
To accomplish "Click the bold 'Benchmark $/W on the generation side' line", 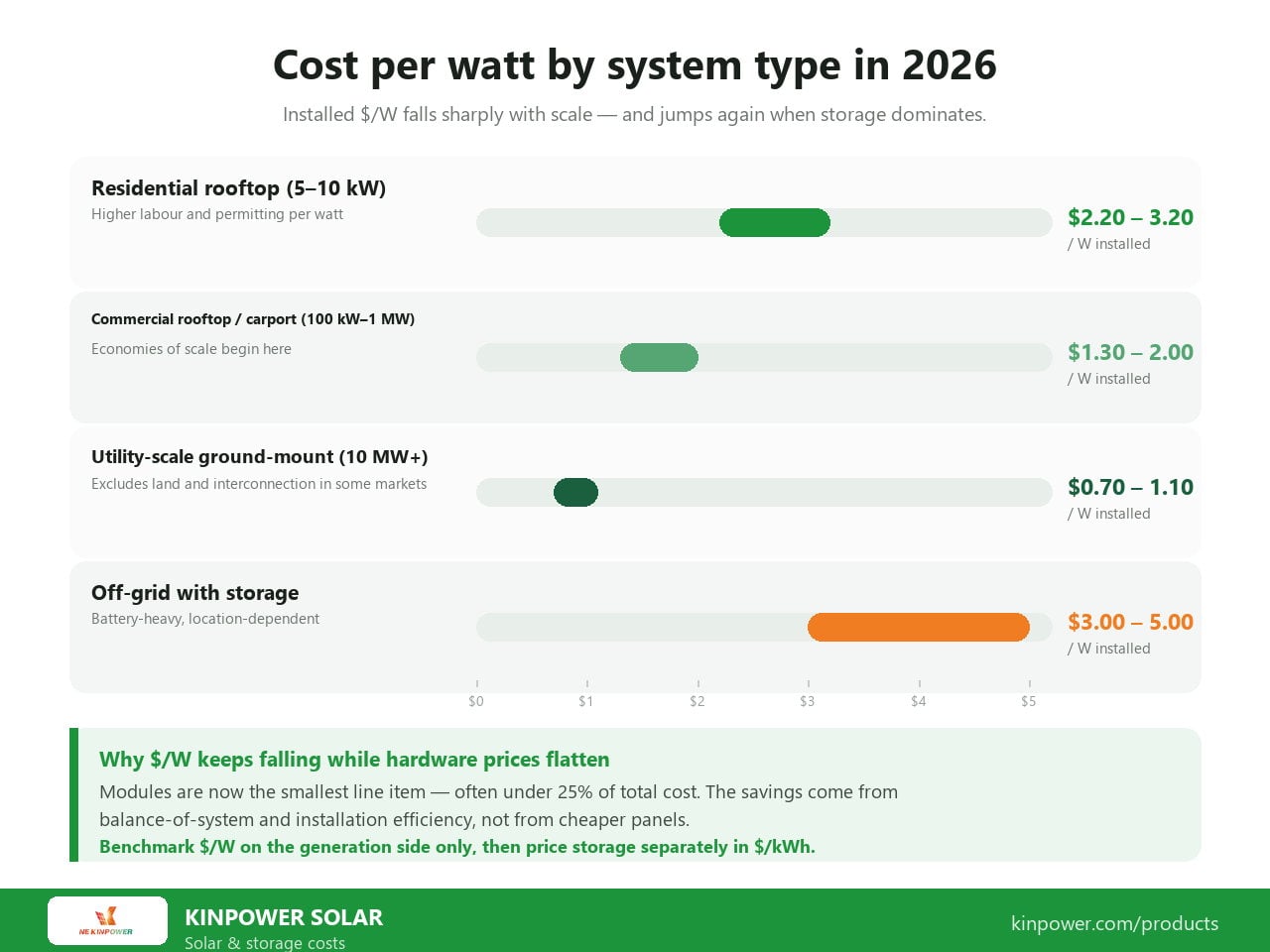I will click(457, 847).
